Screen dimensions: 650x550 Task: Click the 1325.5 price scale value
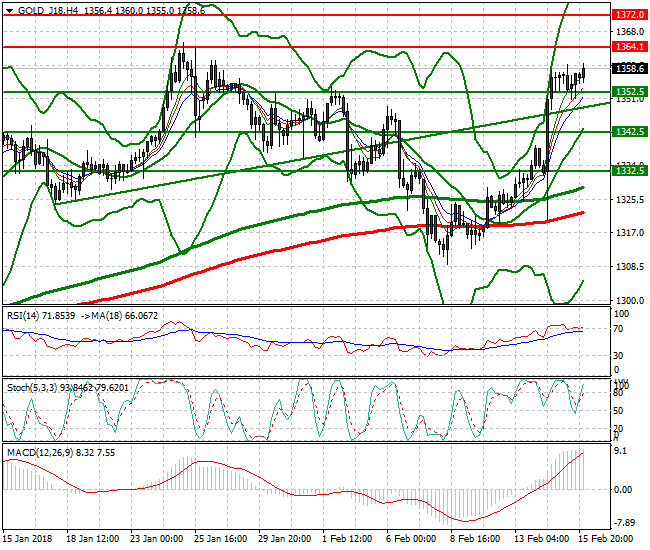[630, 200]
